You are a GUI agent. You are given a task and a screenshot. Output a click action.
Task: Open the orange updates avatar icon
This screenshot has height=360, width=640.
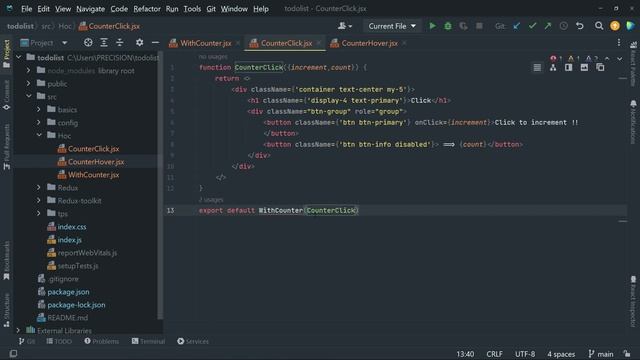[x=615, y=26]
